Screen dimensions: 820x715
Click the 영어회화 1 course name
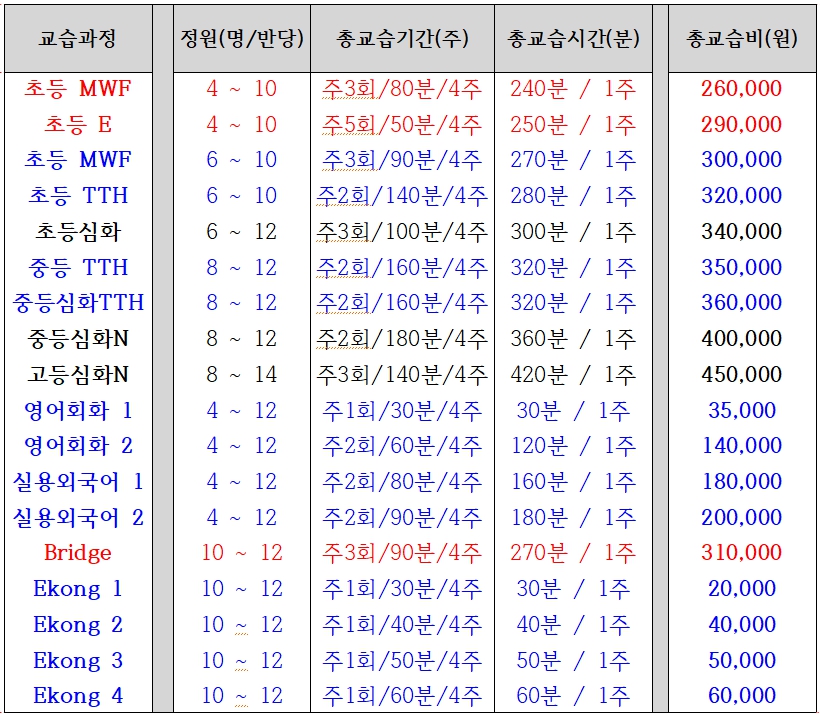pyautogui.click(x=78, y=410)
